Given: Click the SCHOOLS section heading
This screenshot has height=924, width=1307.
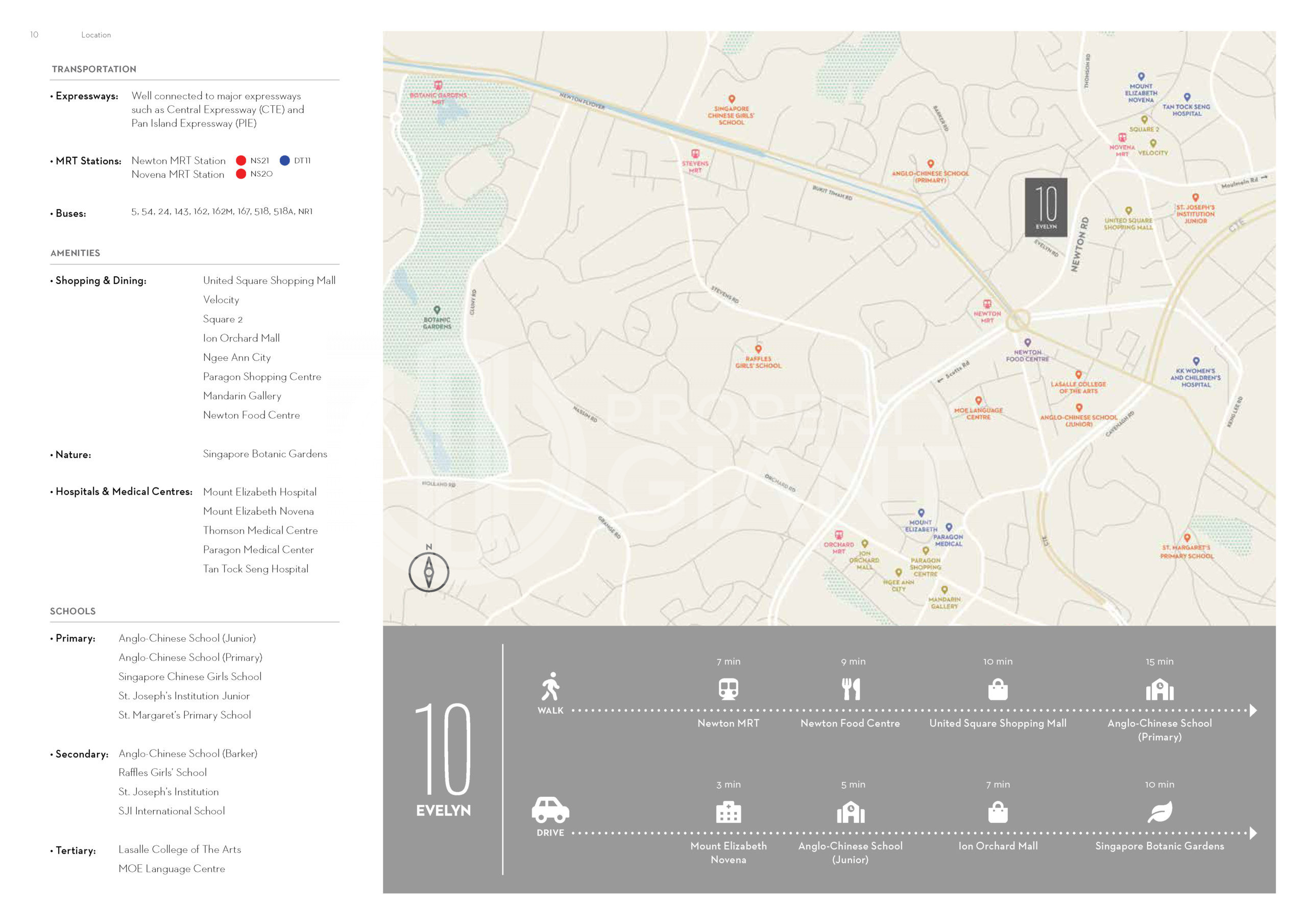Looking at the screenshot, I should (x=73, y=611).
